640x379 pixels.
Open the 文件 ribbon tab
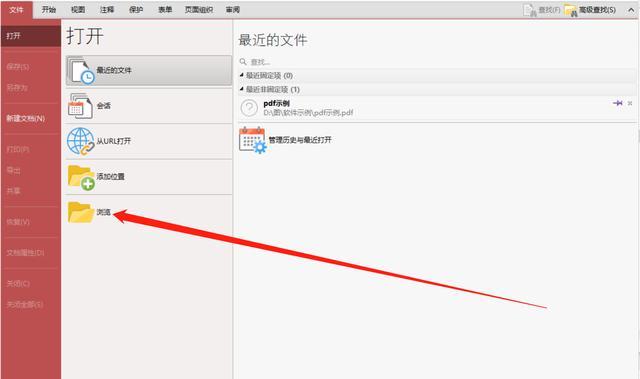point(16,9)
